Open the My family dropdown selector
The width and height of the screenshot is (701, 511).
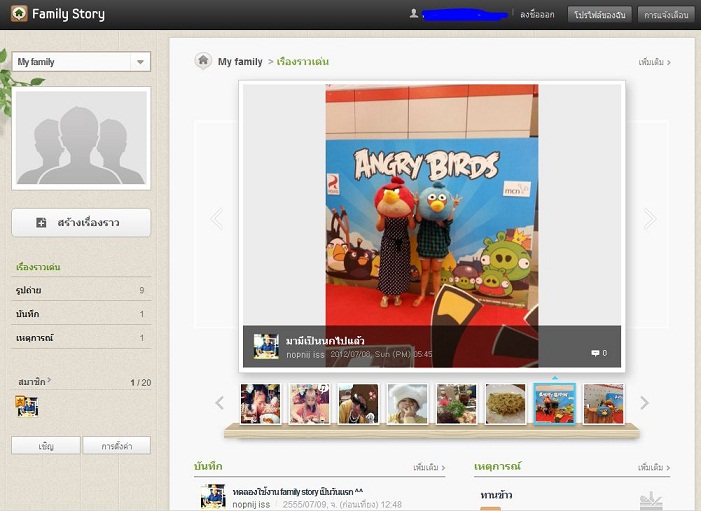click(81, 62)
